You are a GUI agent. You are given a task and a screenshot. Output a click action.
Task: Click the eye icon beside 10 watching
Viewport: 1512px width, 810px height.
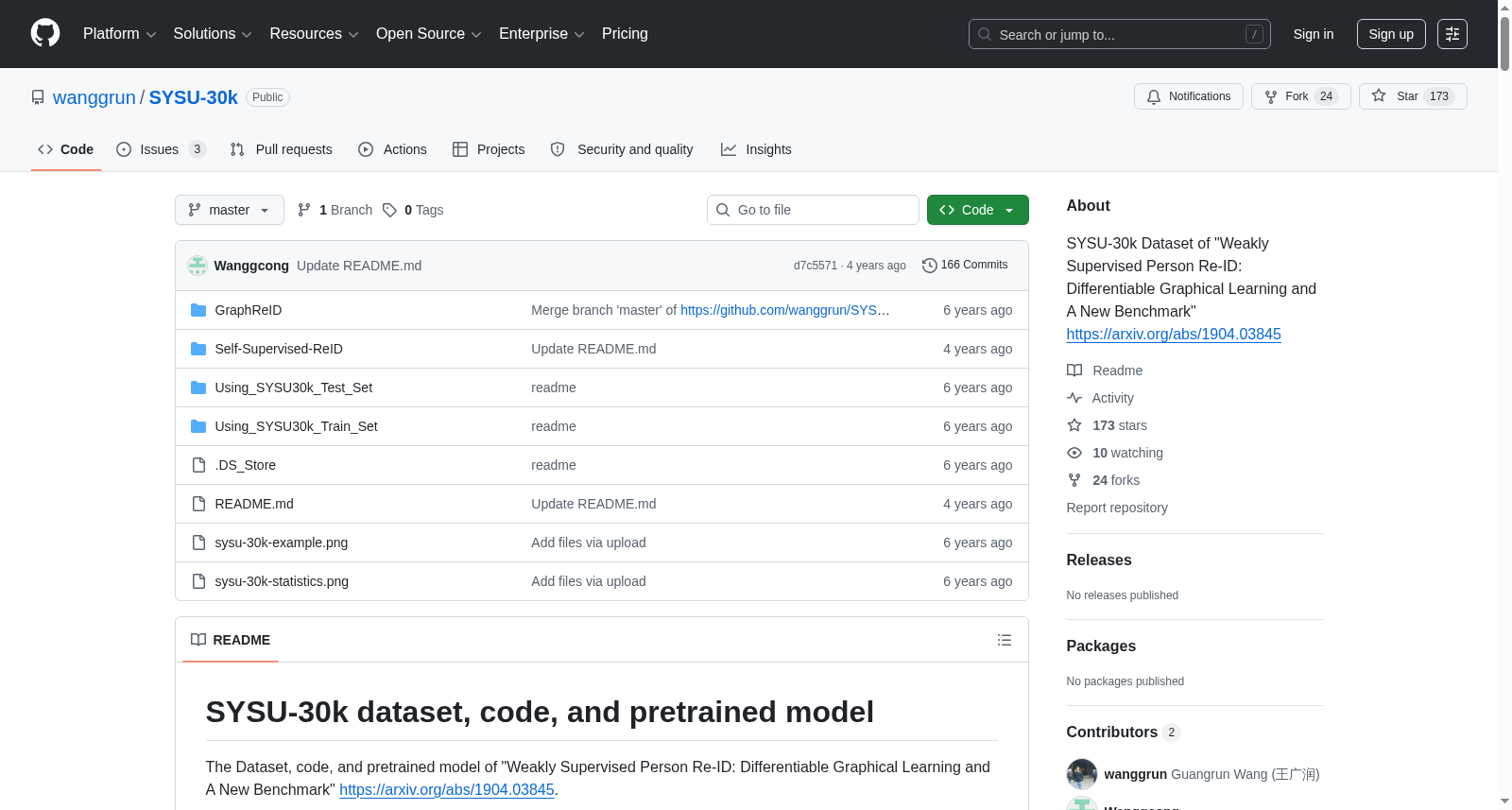pyautogui.click(x=1074, y=453)
